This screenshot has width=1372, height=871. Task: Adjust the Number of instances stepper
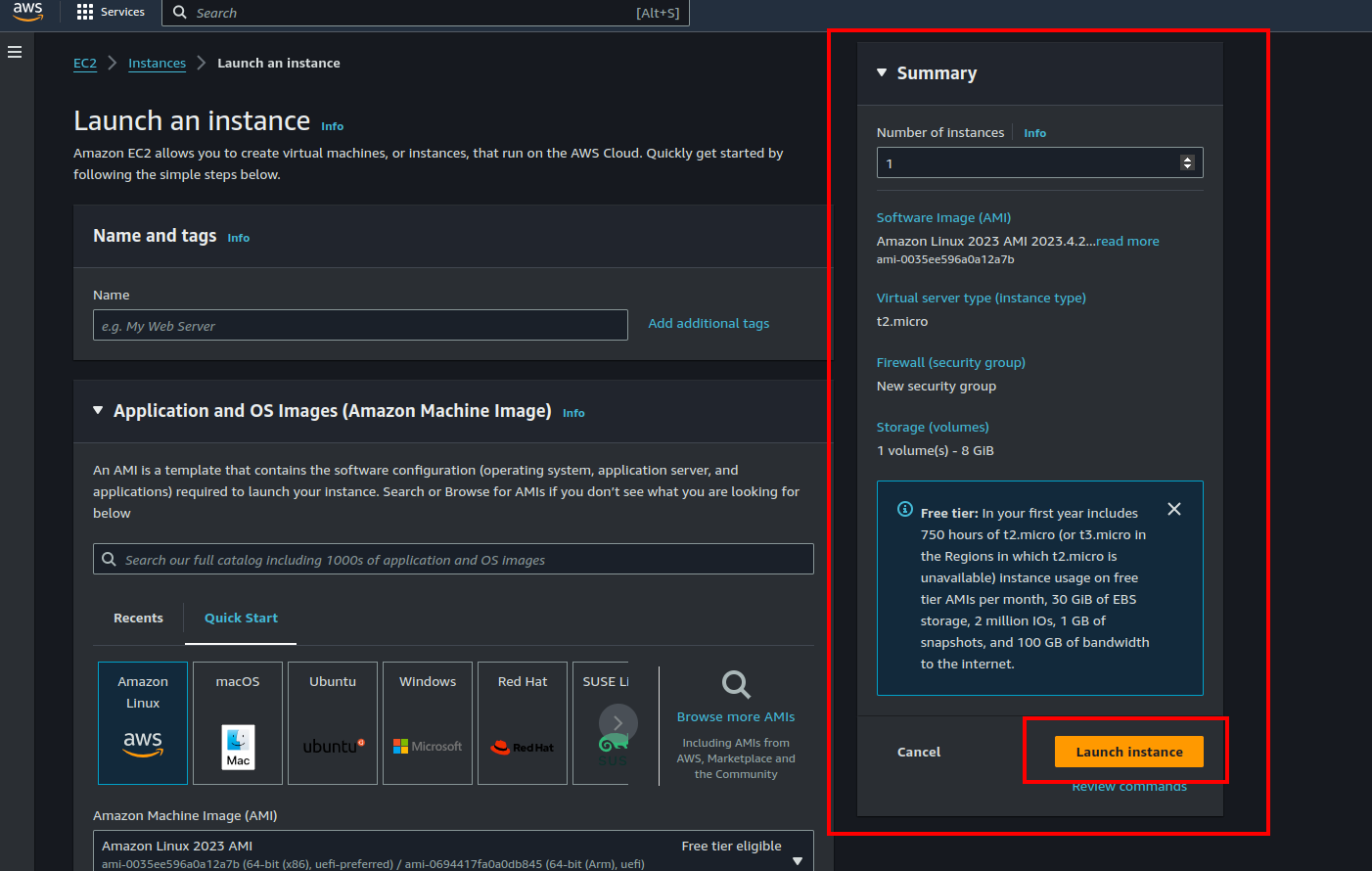[1187, 162]
